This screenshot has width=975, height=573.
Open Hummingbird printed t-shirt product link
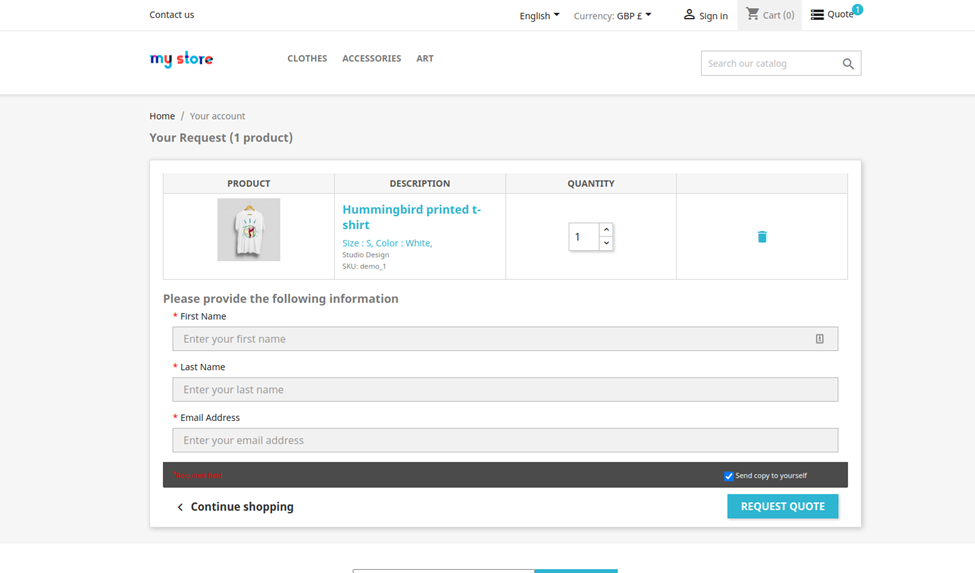pyautogui.click(x=412, y=217)
